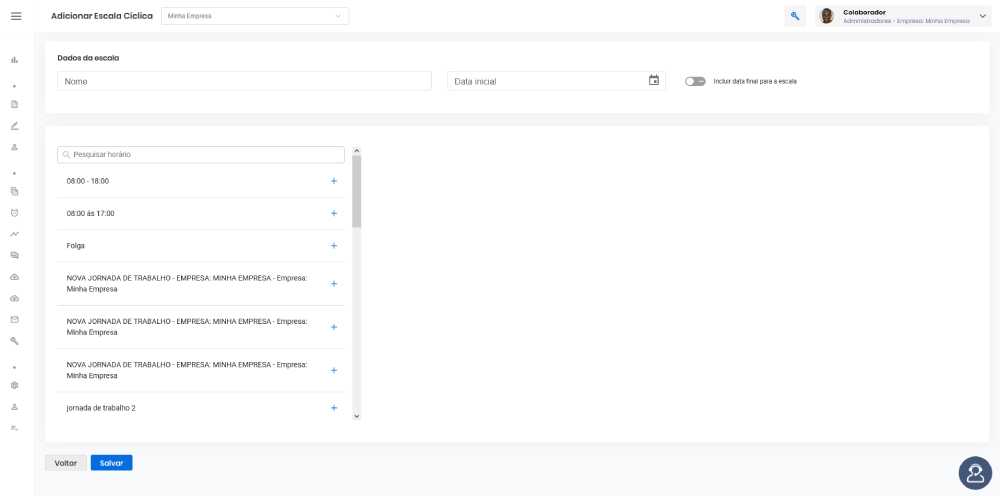Add the 08:00 - 18:00 schedule with plus
The image size is (1000, 496).
tap(334, 181)
